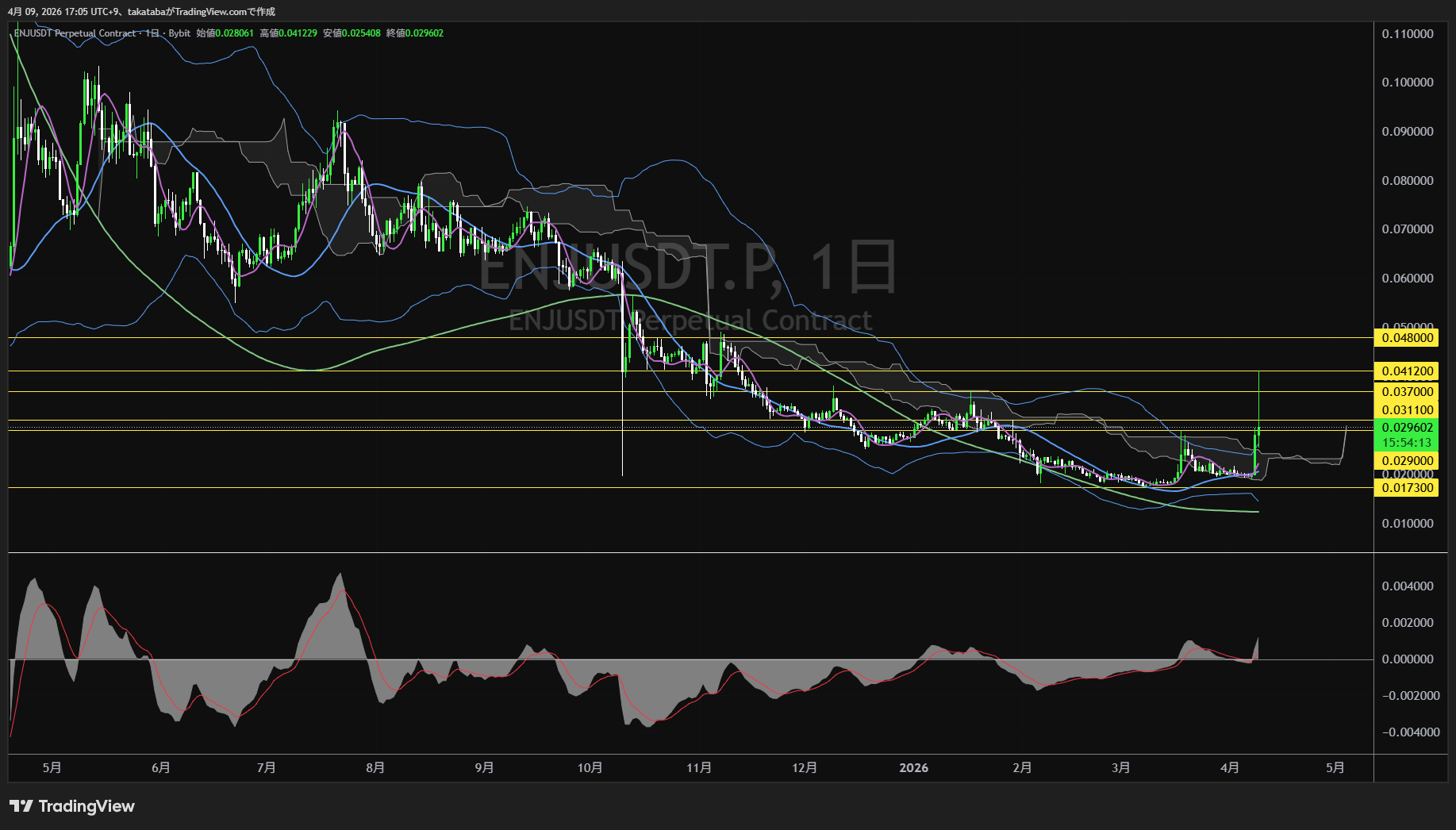Click the yellow 0.031100 price level tag
This screenshot has width=1456, height=830.
point(1407,410)
